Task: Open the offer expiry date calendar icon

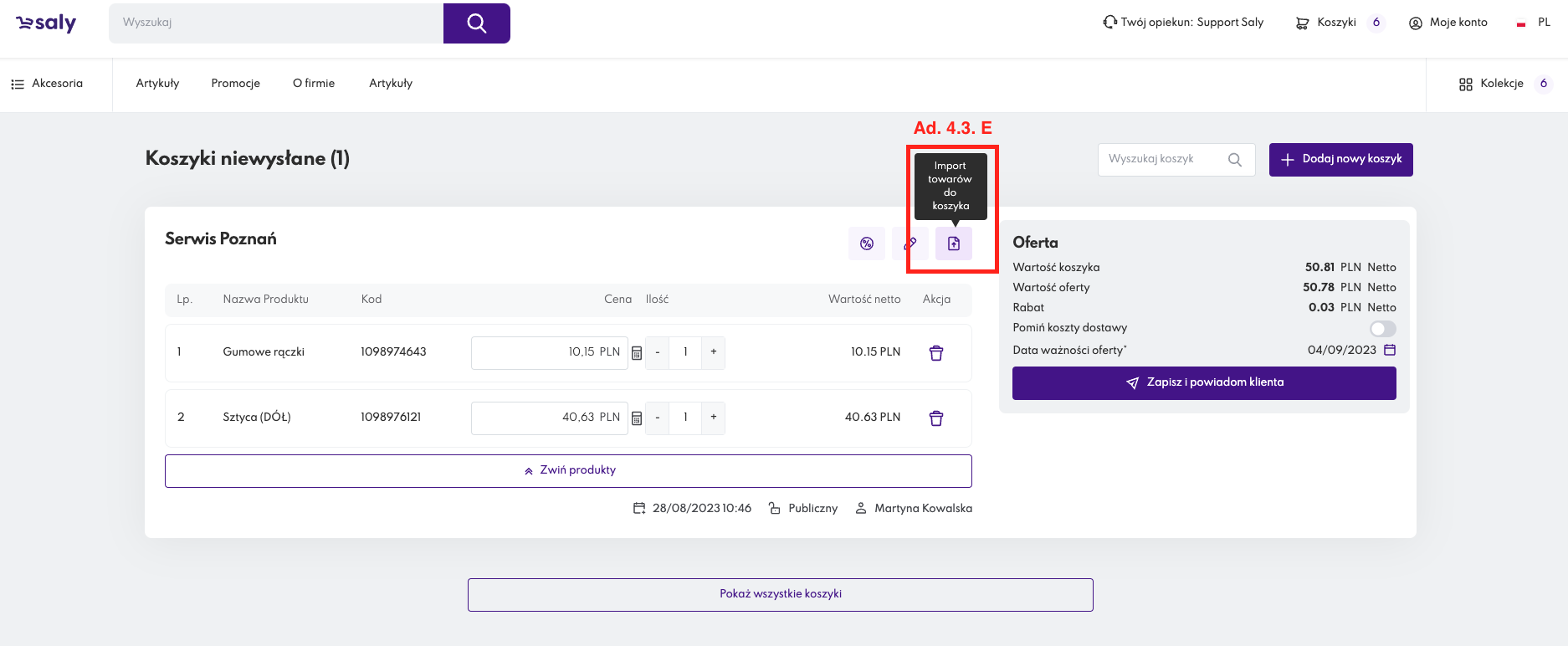Action: click(1390, 350)
